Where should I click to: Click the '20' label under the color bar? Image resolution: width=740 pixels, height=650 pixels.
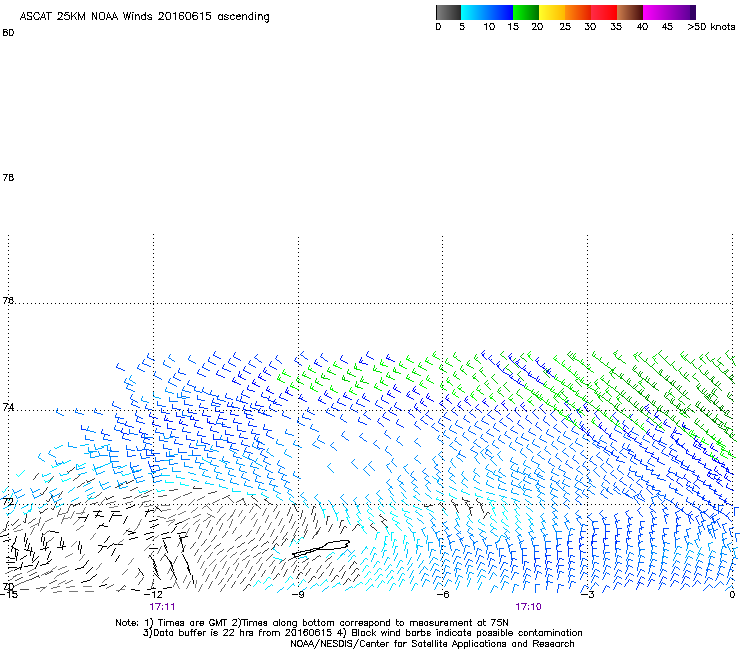pos(537,27)
